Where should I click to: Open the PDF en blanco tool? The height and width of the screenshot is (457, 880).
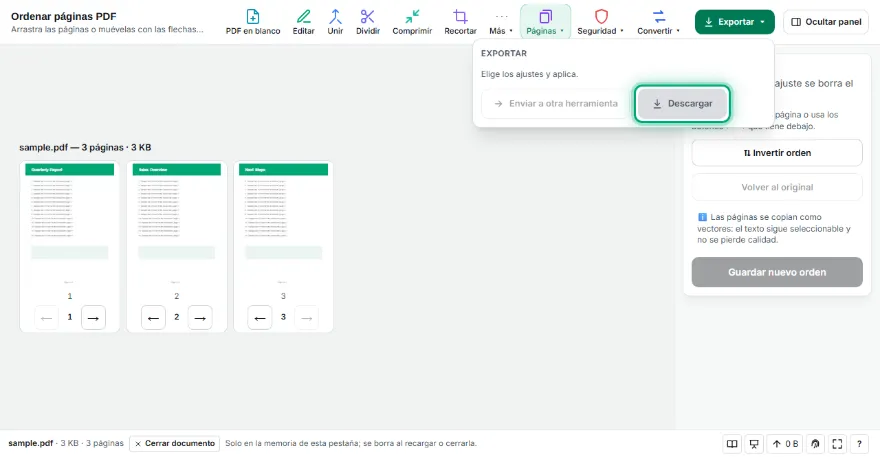coord(253,22)
